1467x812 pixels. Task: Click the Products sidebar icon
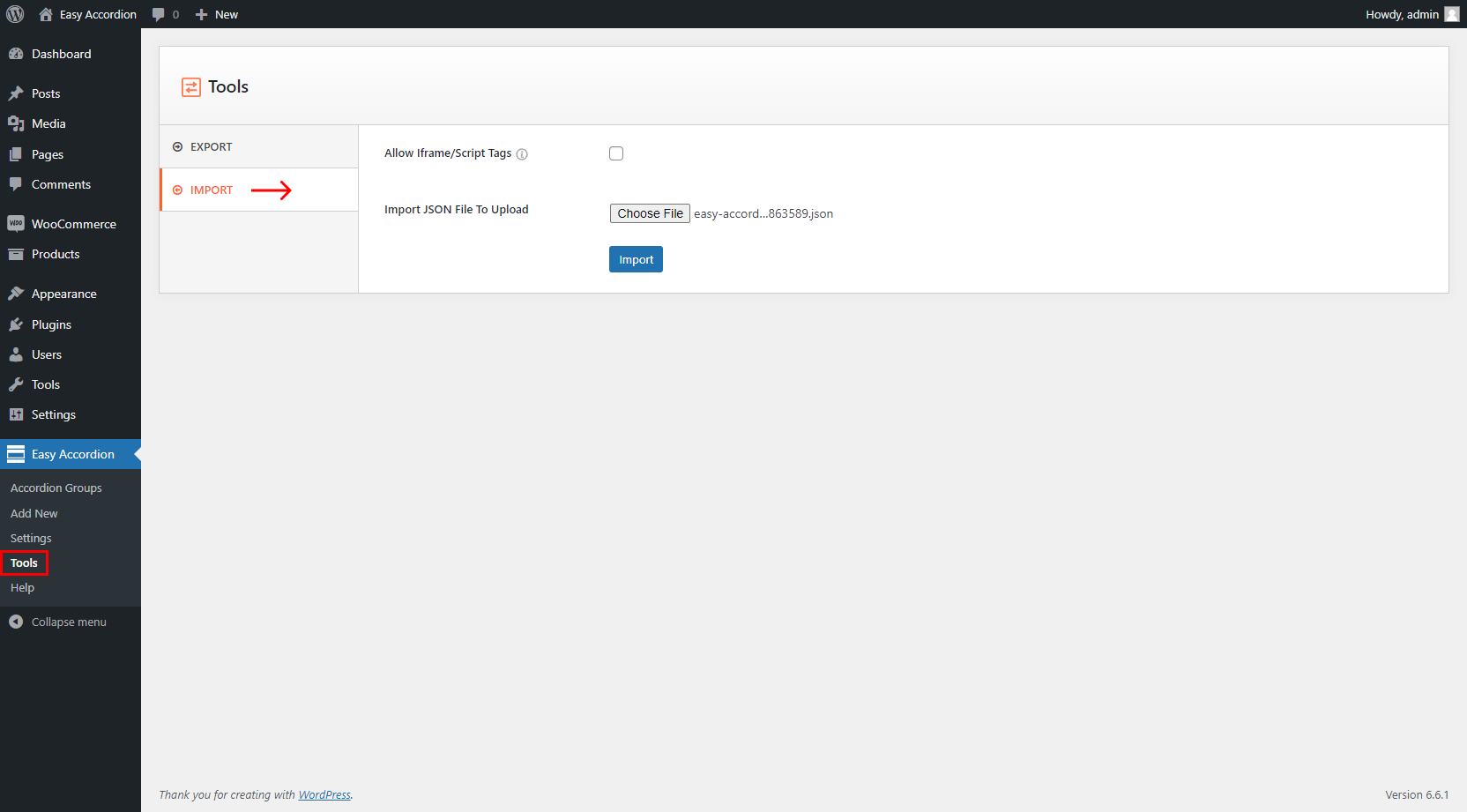coord(18,254)
